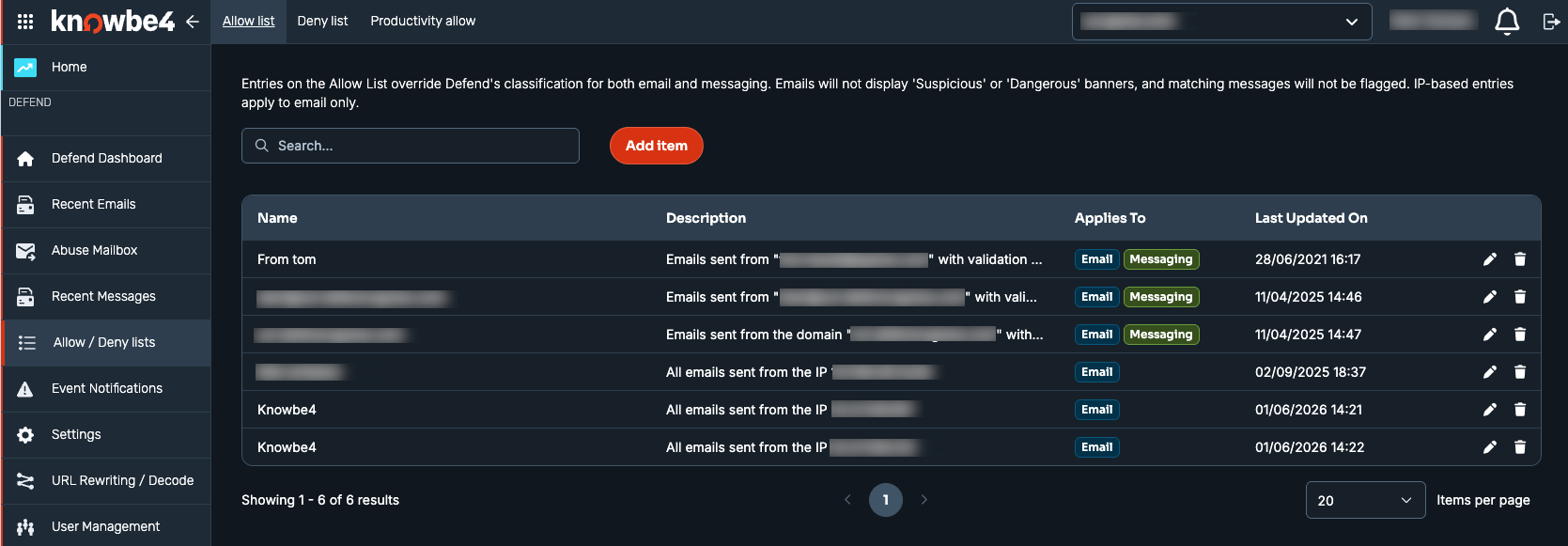This screenshot has width=1568, height=546.
Task: Open Event Notifications in sidebar
Action: coord(106,388)
